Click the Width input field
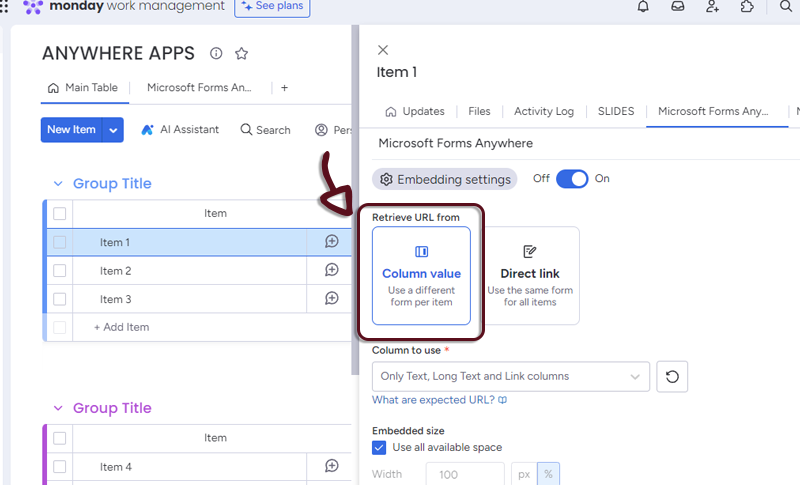Image resolution: width=800 pixels, height=485 pixels. tap(465, 473)
